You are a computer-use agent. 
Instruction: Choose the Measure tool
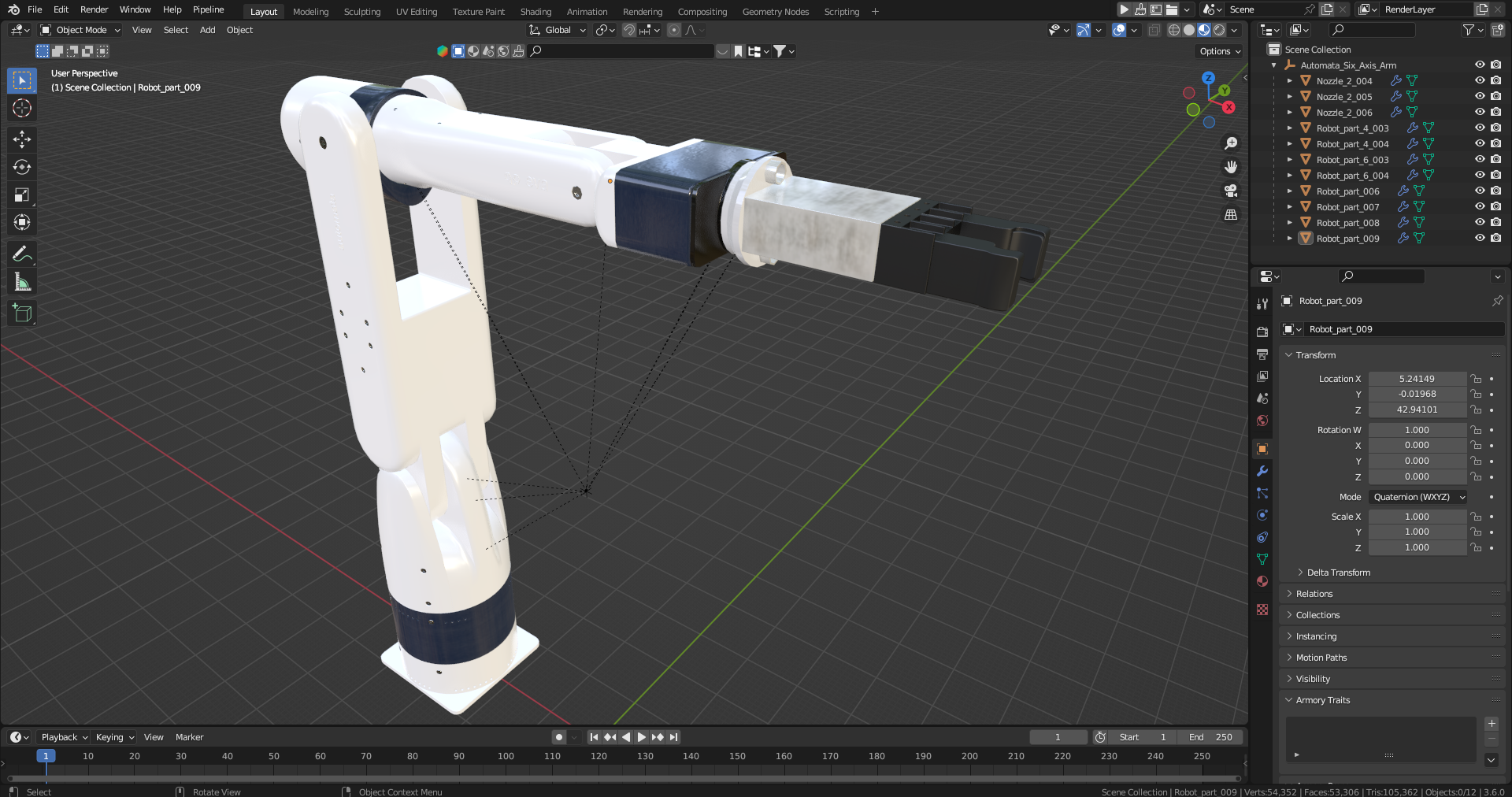click(x=22, y=281)
